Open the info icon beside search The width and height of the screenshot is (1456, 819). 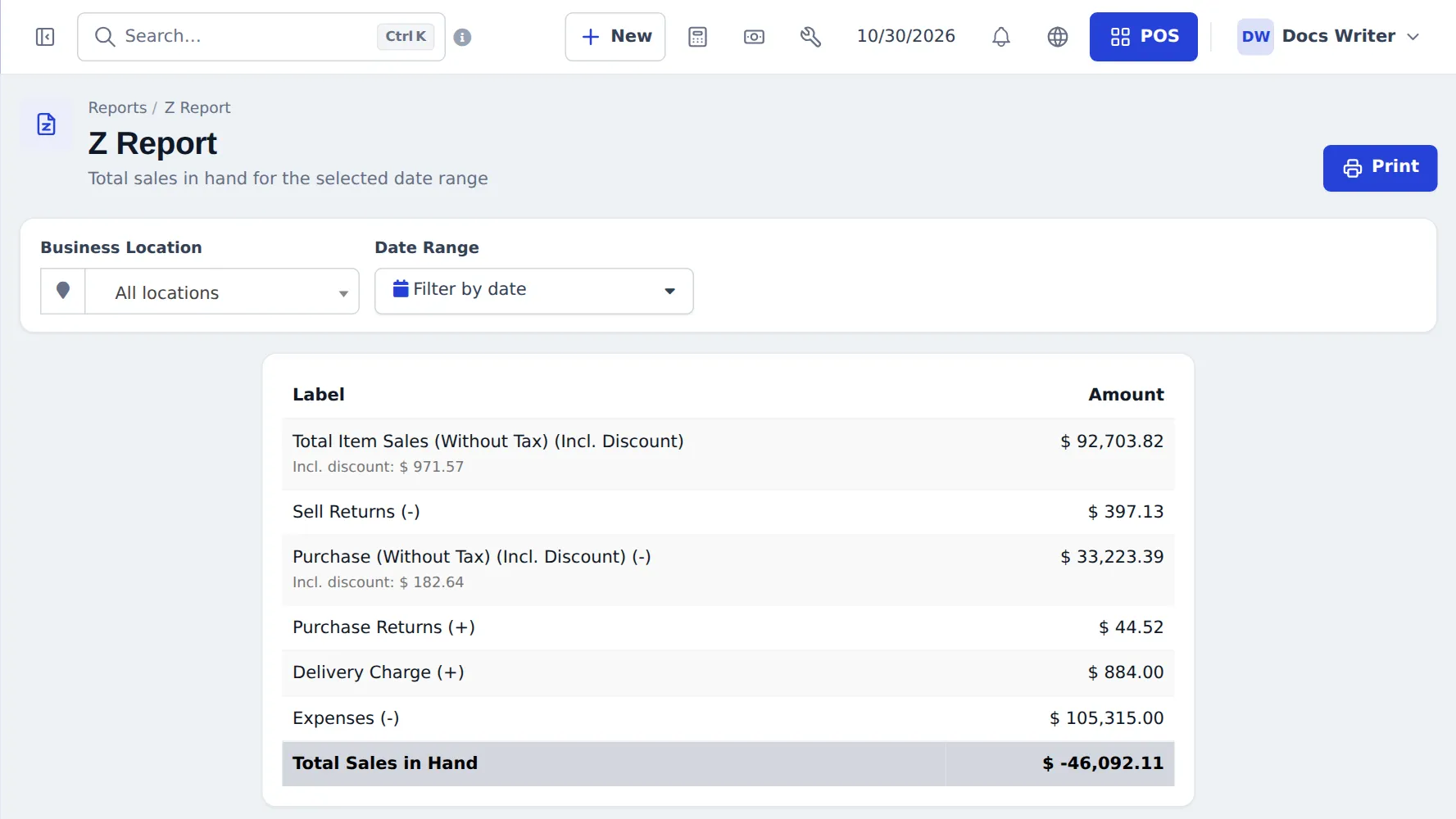click(462, 37)
